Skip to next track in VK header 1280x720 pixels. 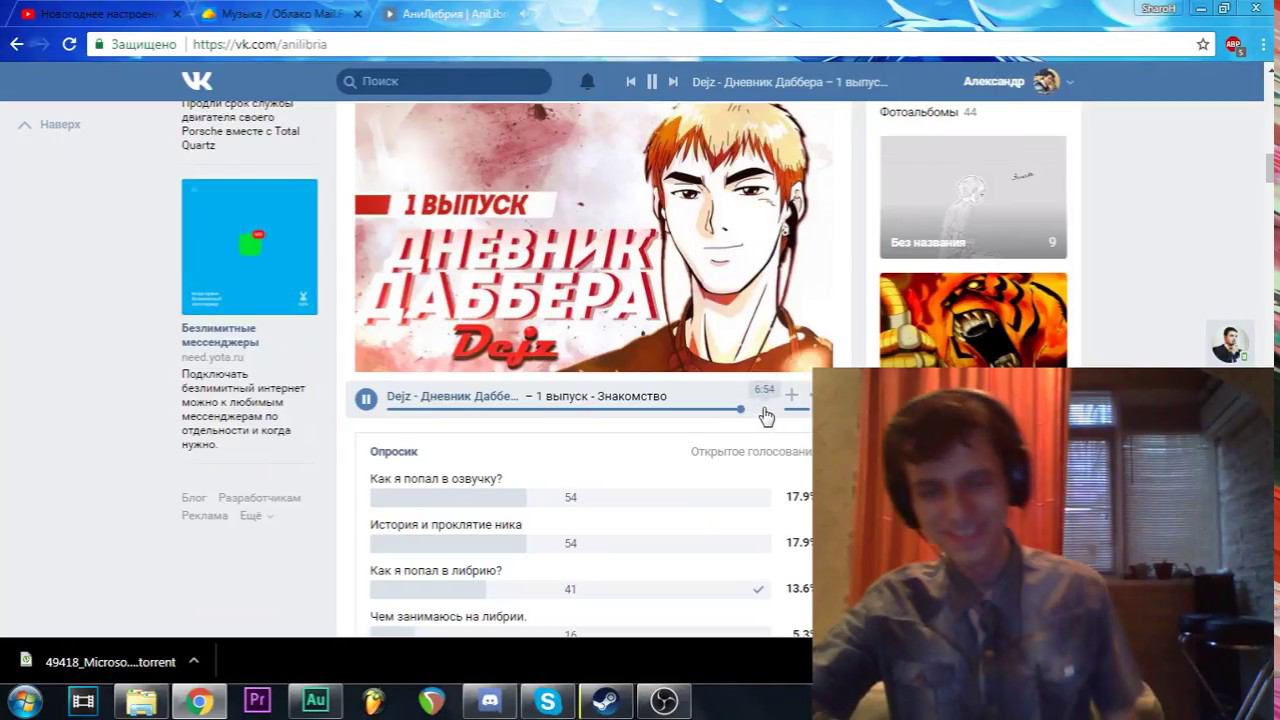tap(673, 82)
